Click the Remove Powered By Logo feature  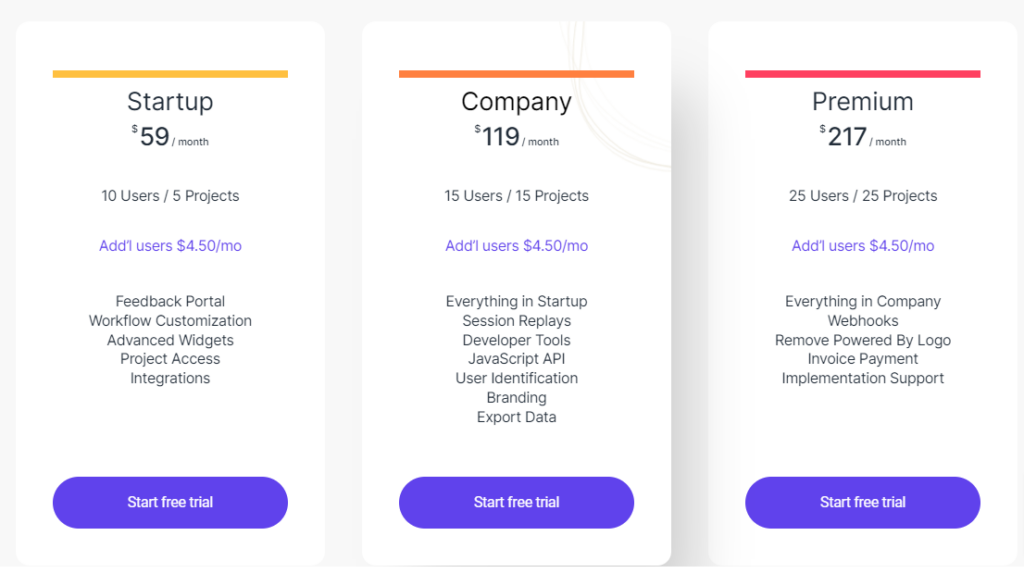pyautogui.click(x=862, y=340)
